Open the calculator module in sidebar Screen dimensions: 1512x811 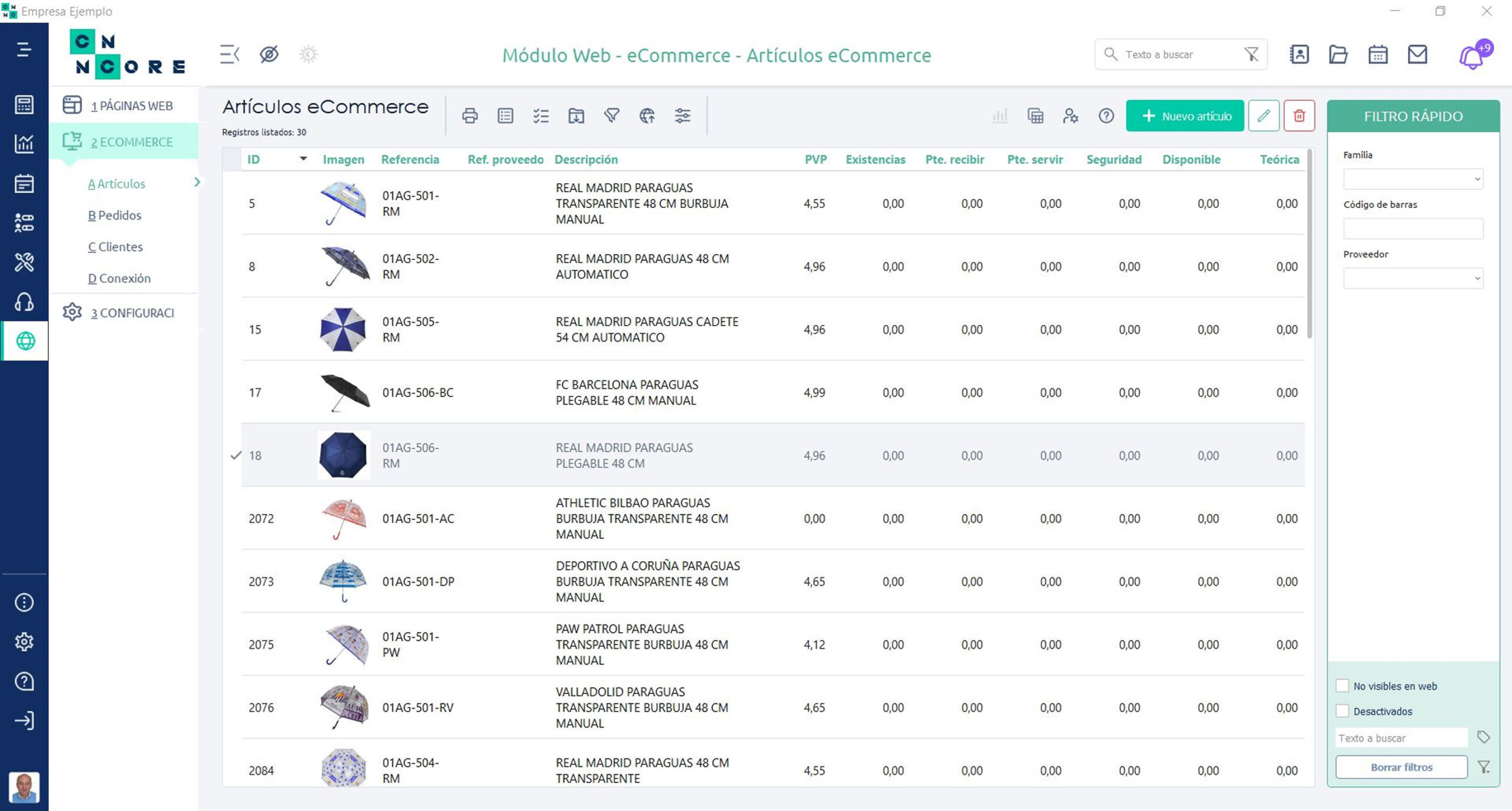(24, 105)
